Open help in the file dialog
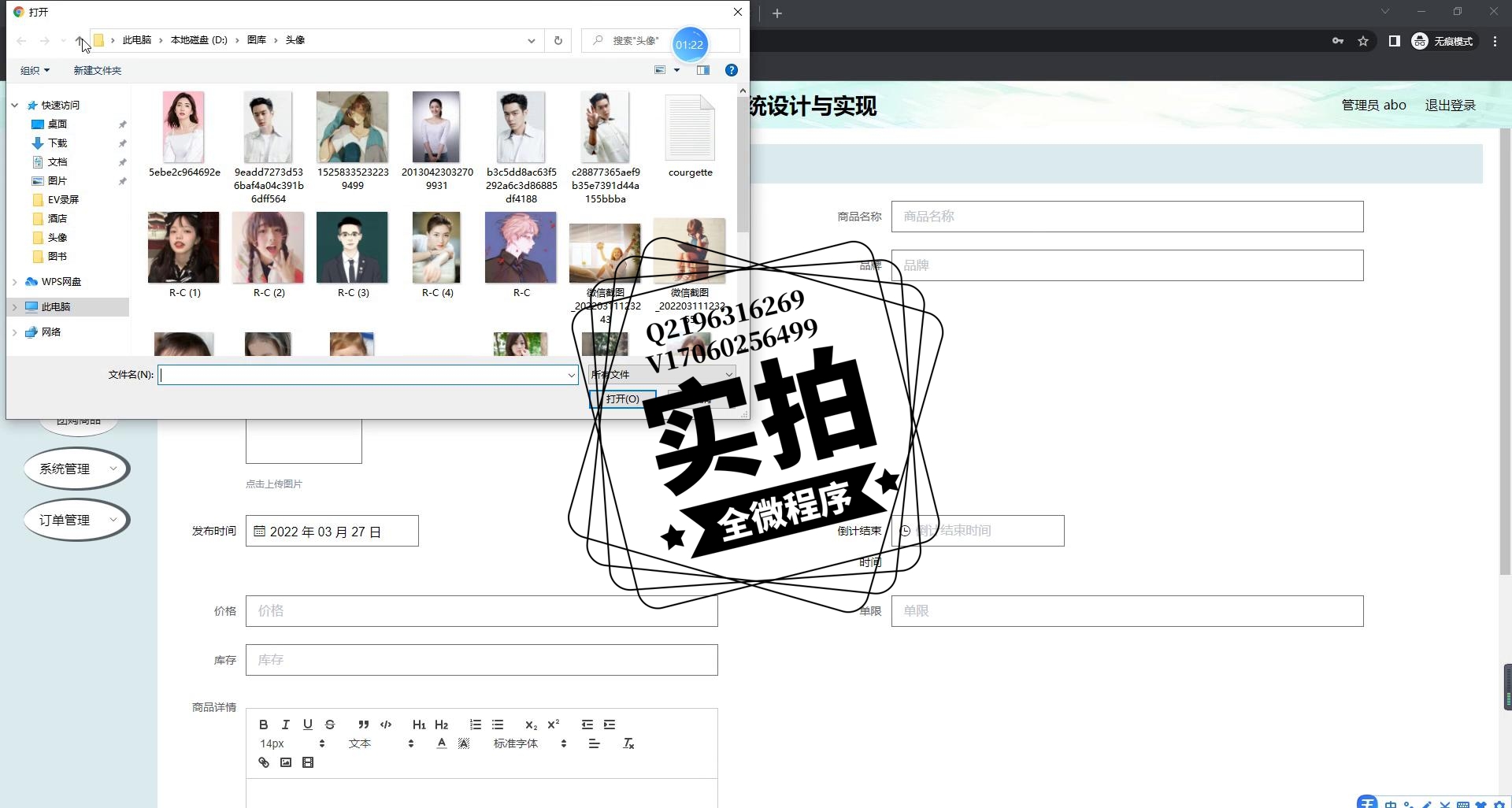Image resolution: width=1512 pixels, height=808 pixels. coord(732,70)
